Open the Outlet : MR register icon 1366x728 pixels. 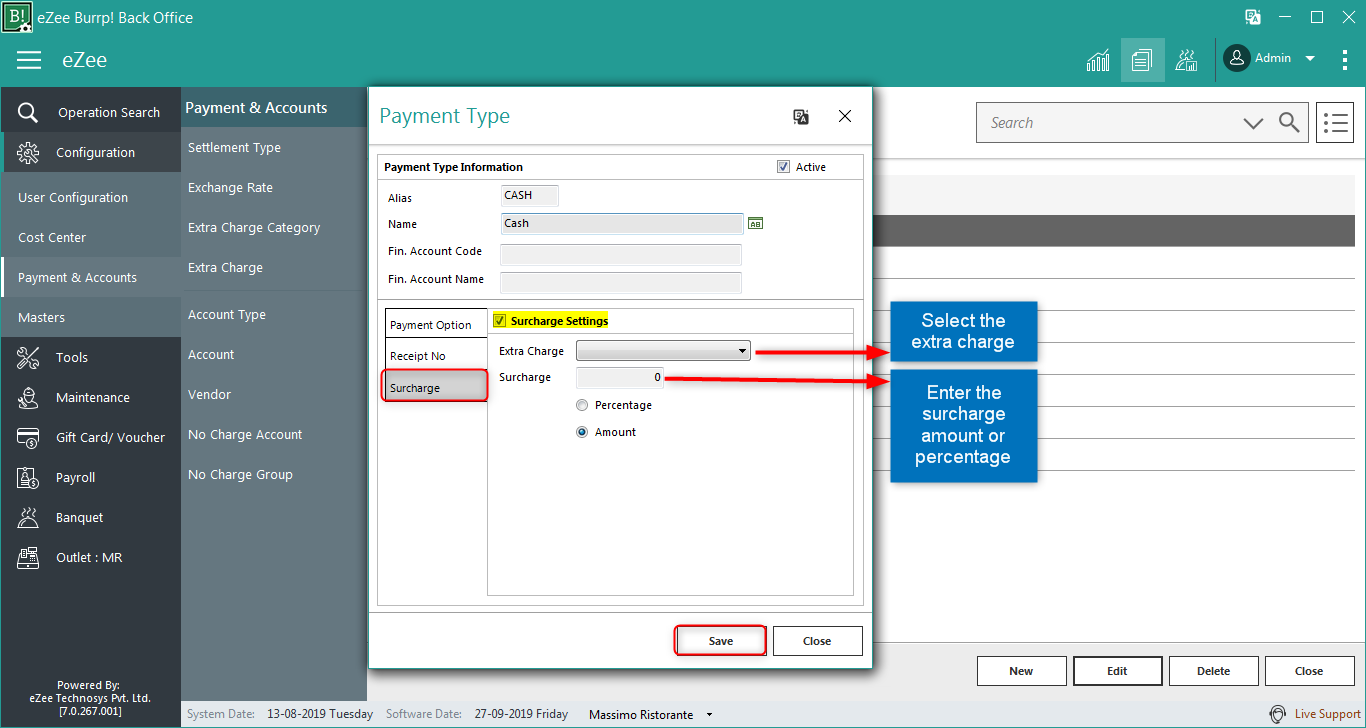coord(28,557)
